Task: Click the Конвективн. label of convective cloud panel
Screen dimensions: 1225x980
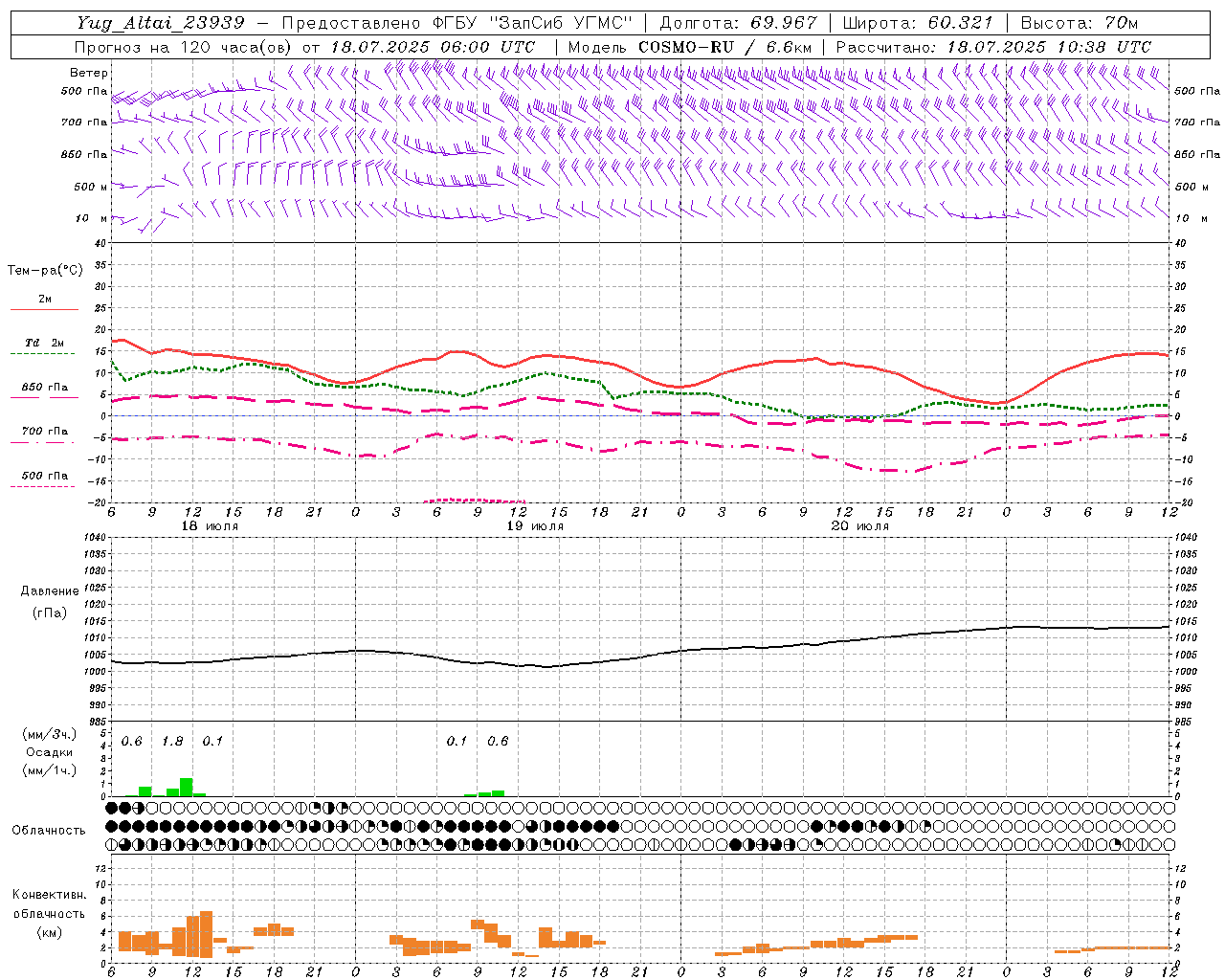Action: coord(49,895)
